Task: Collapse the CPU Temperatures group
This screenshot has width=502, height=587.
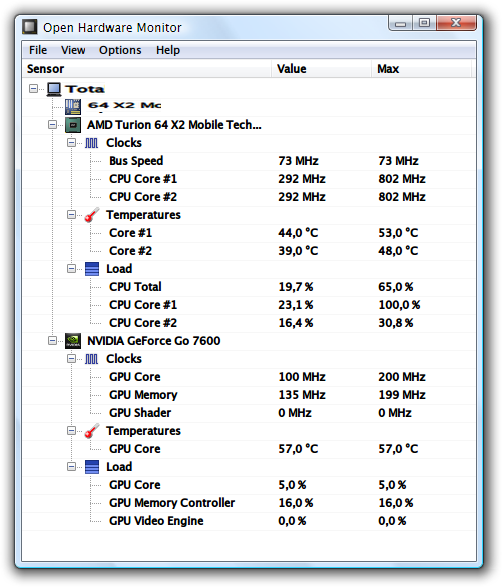Action: pos(71,215)
